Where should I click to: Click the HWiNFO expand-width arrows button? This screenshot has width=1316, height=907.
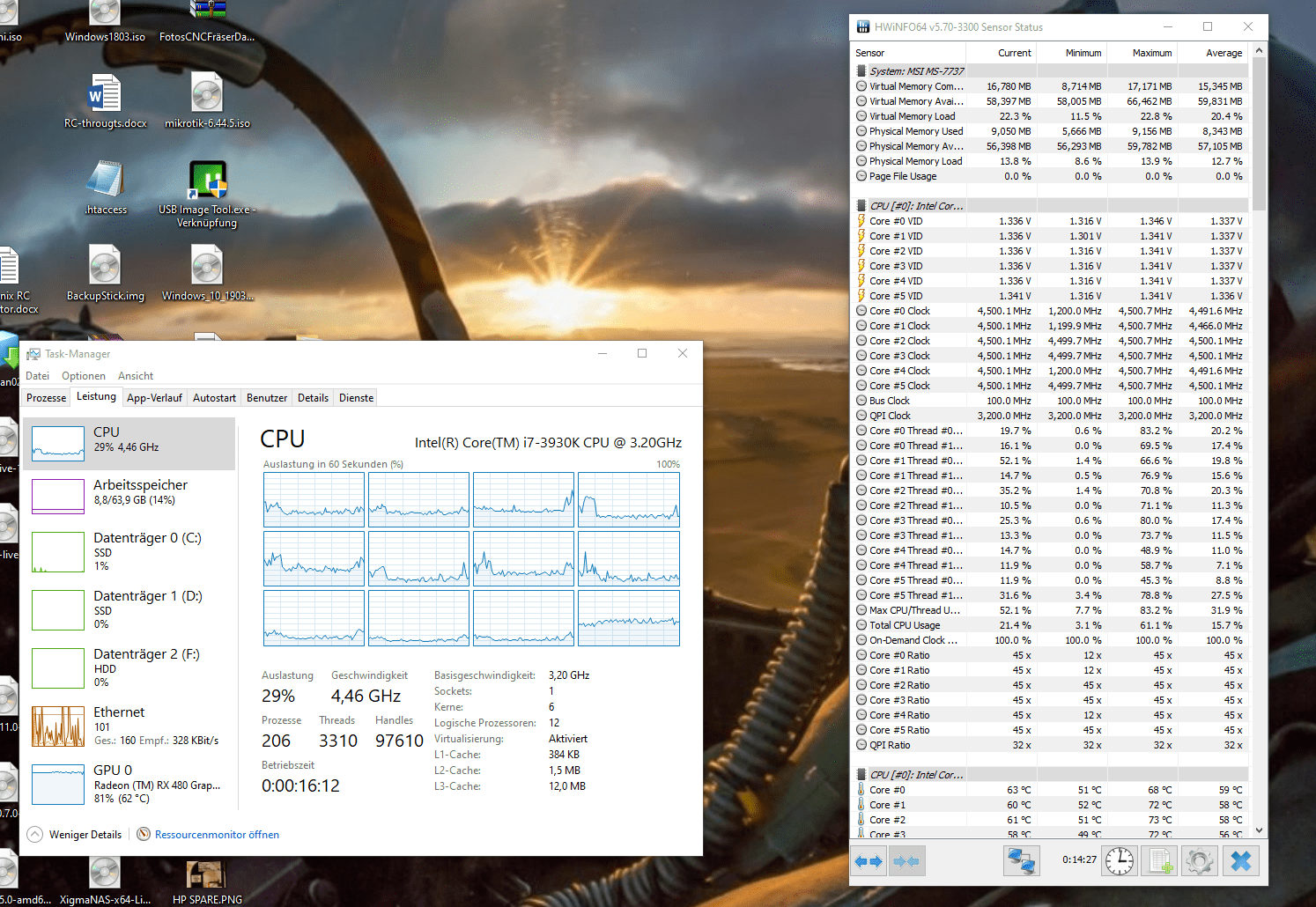(869, 861)
